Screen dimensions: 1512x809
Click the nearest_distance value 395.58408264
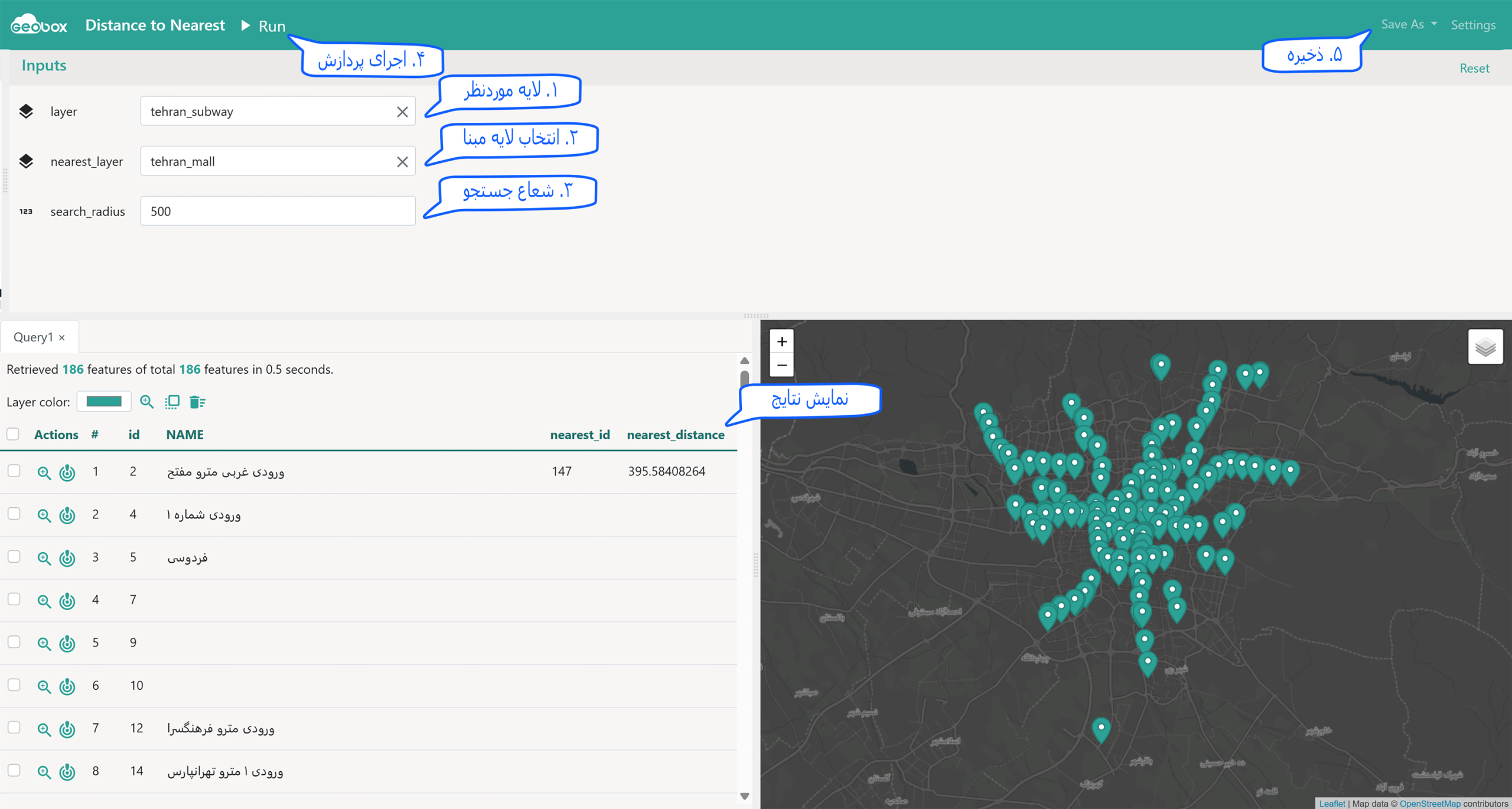point(666,471)
